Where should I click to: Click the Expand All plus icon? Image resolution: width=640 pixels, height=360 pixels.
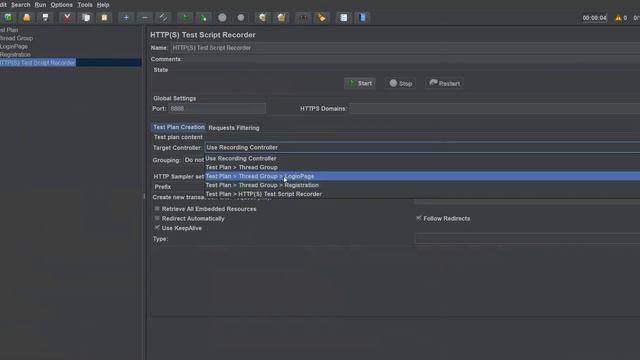pyautogui.click(x=126, y=18)
